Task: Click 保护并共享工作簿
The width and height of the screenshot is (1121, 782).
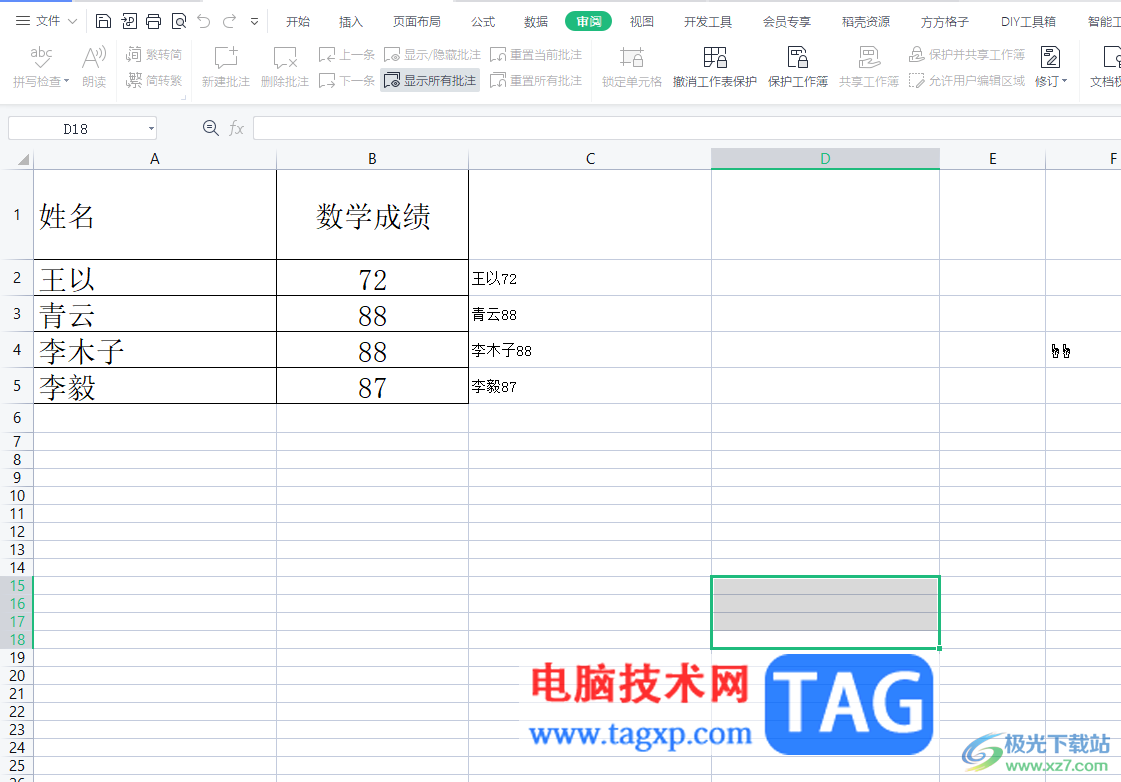Action: point(967,54)
